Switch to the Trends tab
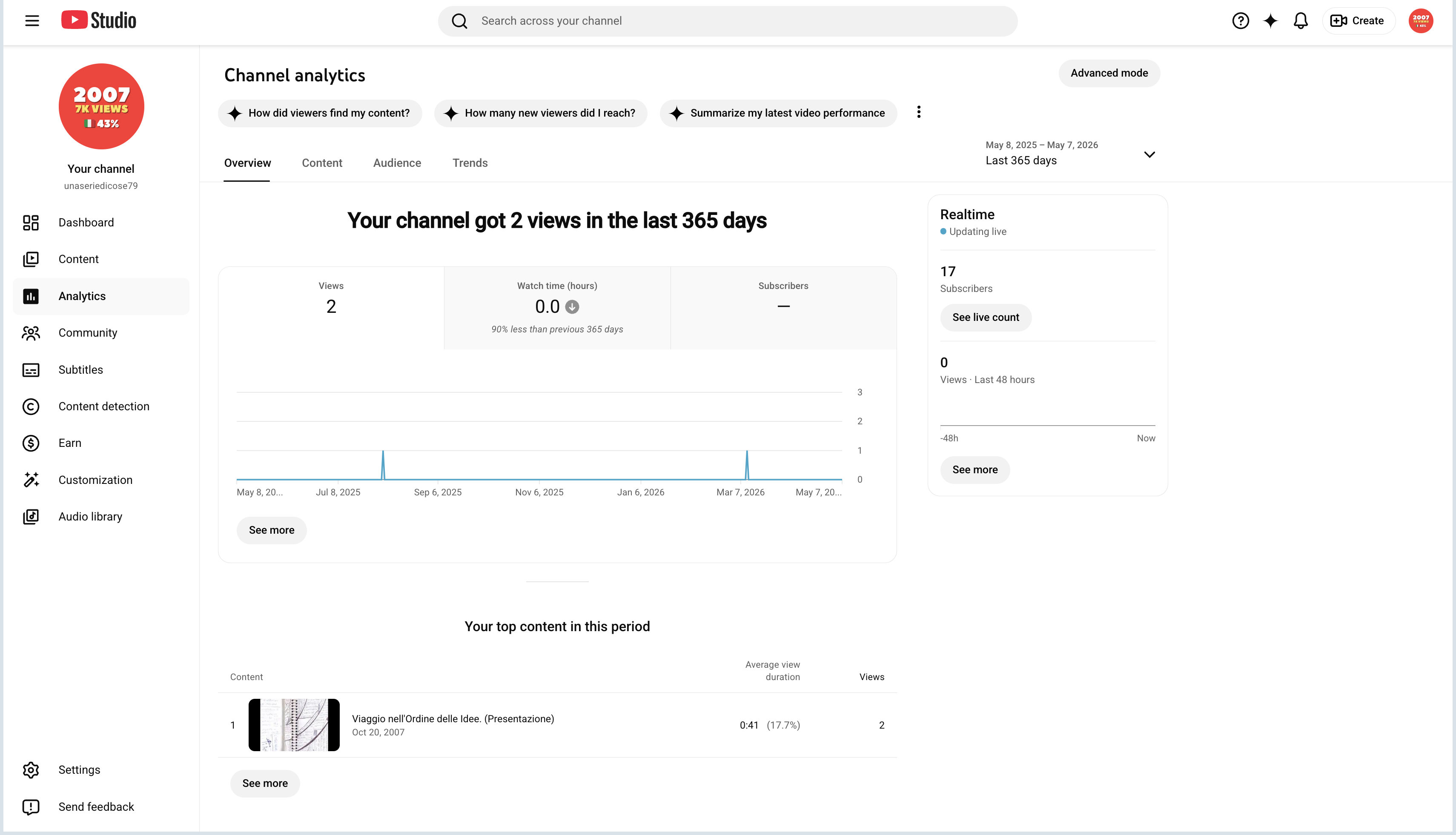 (x=470, y=163)
